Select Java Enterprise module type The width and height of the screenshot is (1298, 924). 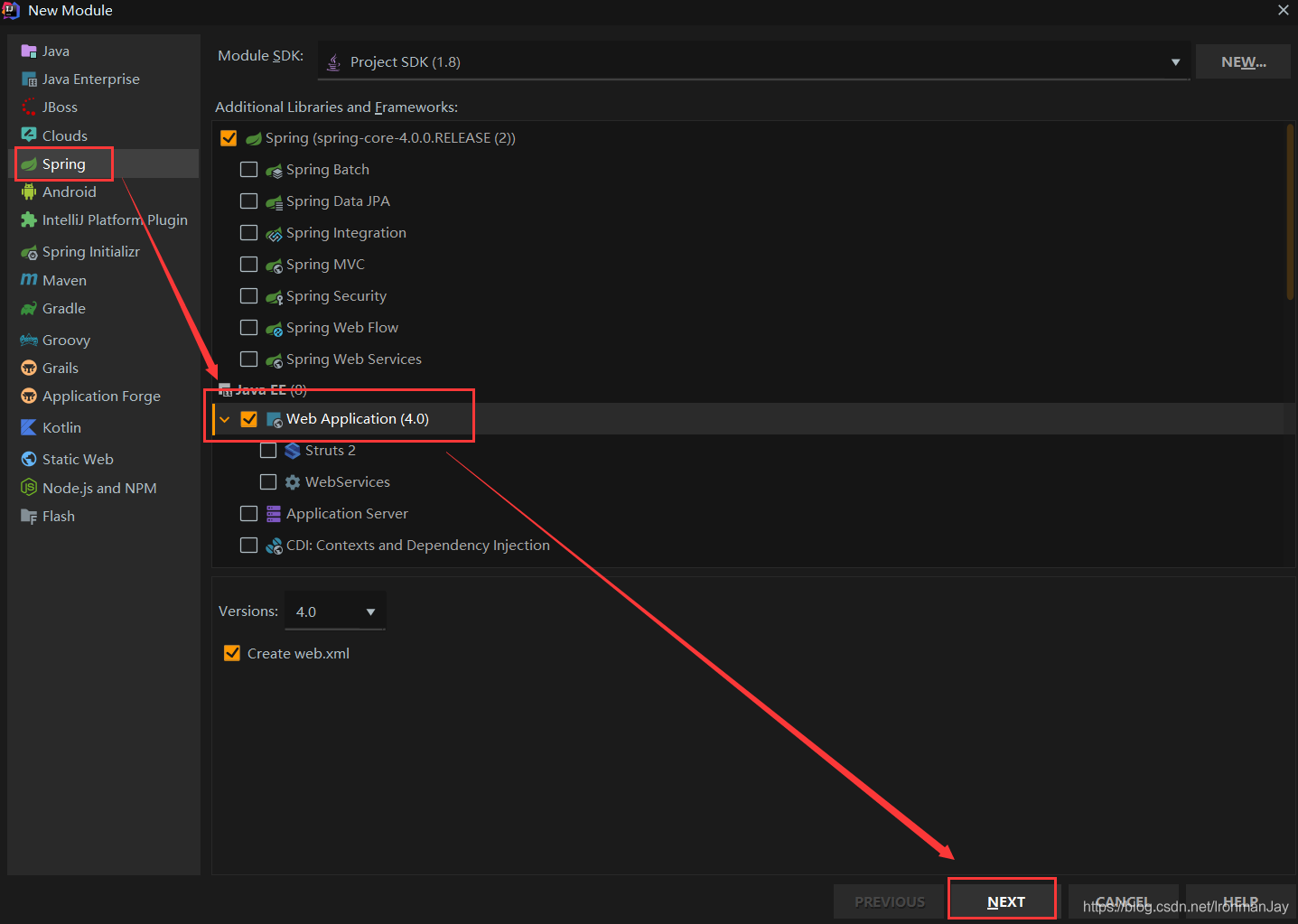pos(91,79)
